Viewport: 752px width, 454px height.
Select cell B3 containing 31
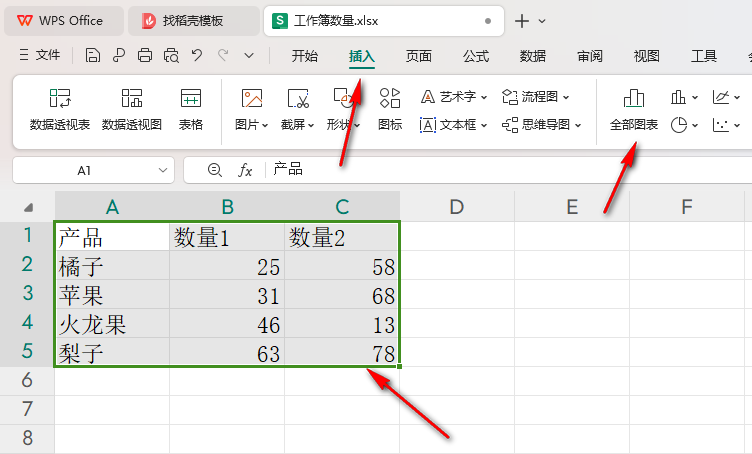pos(227,296)
